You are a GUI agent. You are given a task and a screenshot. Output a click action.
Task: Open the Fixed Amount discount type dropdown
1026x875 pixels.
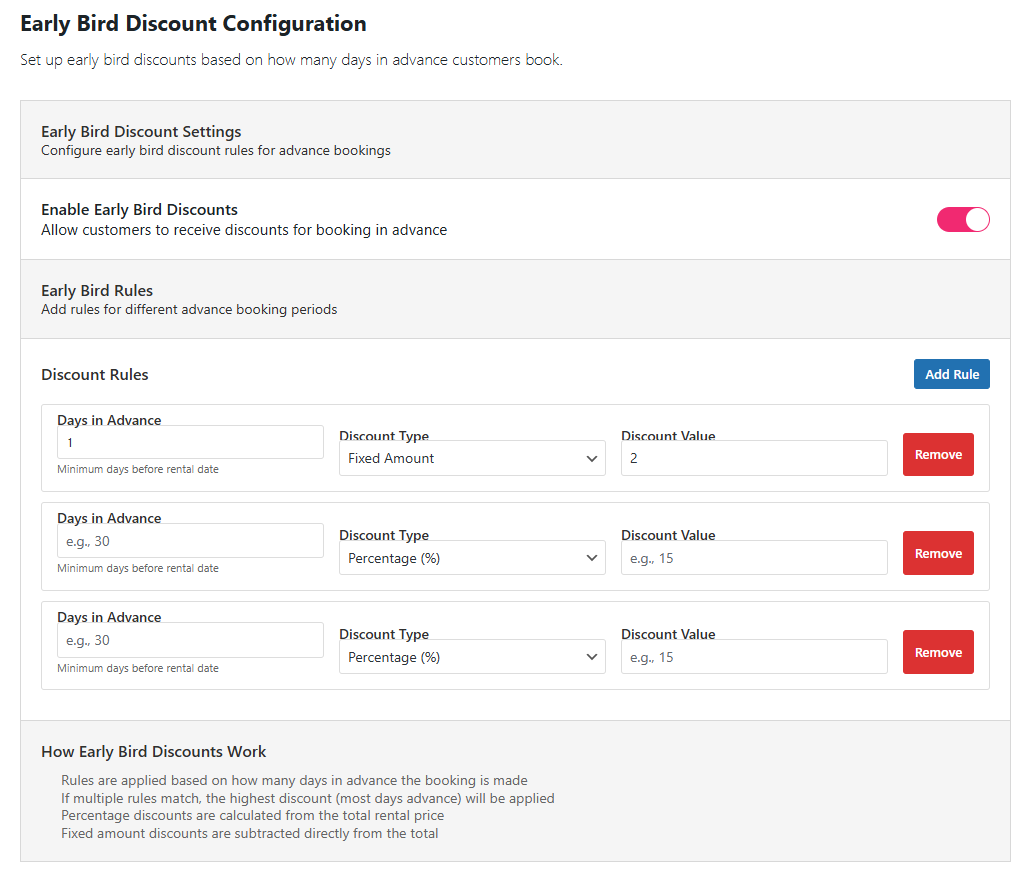pos(472,458)
